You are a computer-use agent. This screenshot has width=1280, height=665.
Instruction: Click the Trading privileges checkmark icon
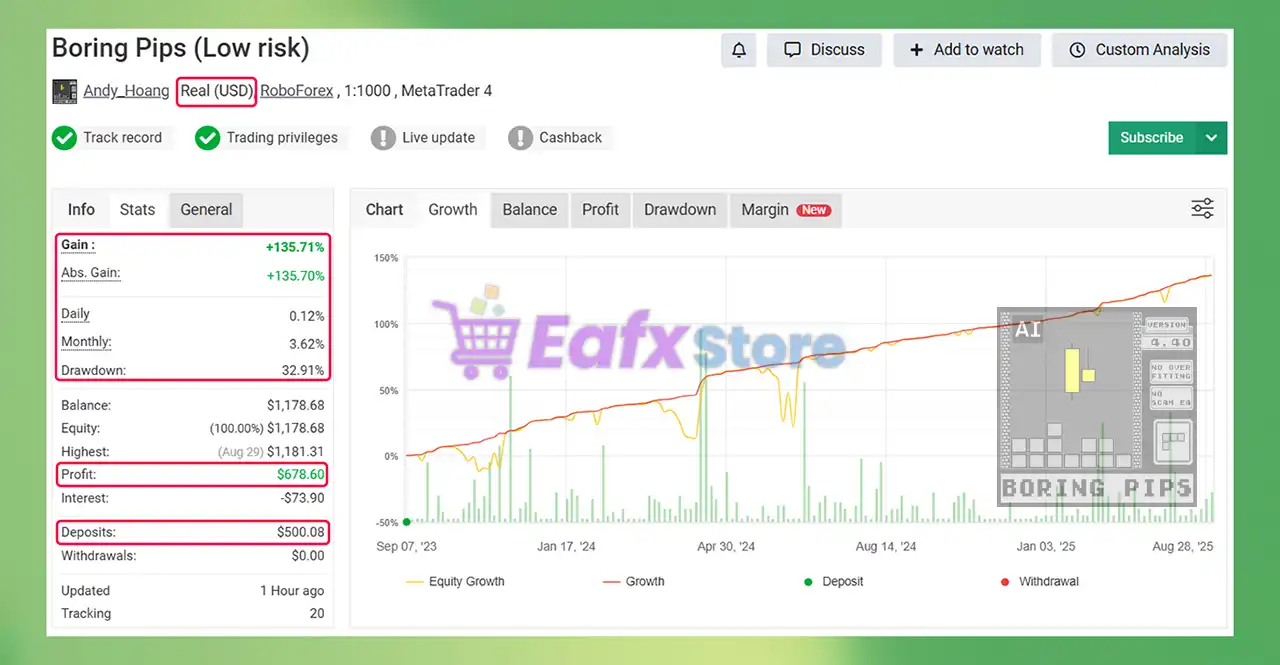pyautogui.click(x=208, y=138)
